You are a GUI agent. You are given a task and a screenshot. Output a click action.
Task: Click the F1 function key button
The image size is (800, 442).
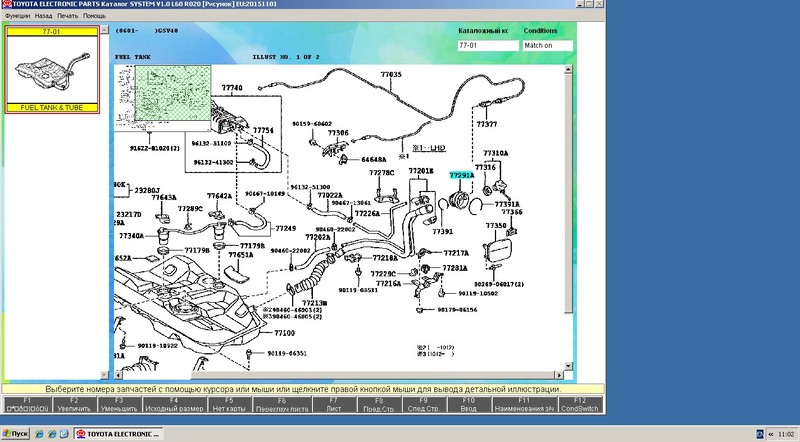[28, 404]
